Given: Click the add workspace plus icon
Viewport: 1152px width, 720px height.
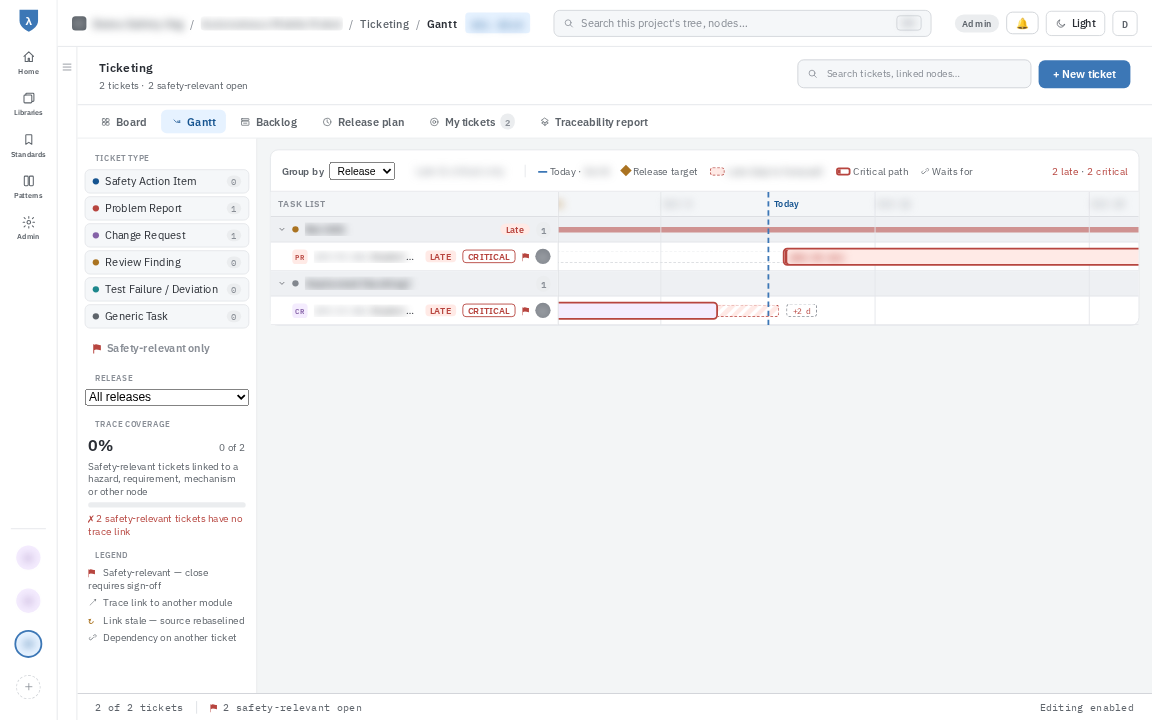Looking at the screenshot, I should [28, 687].
